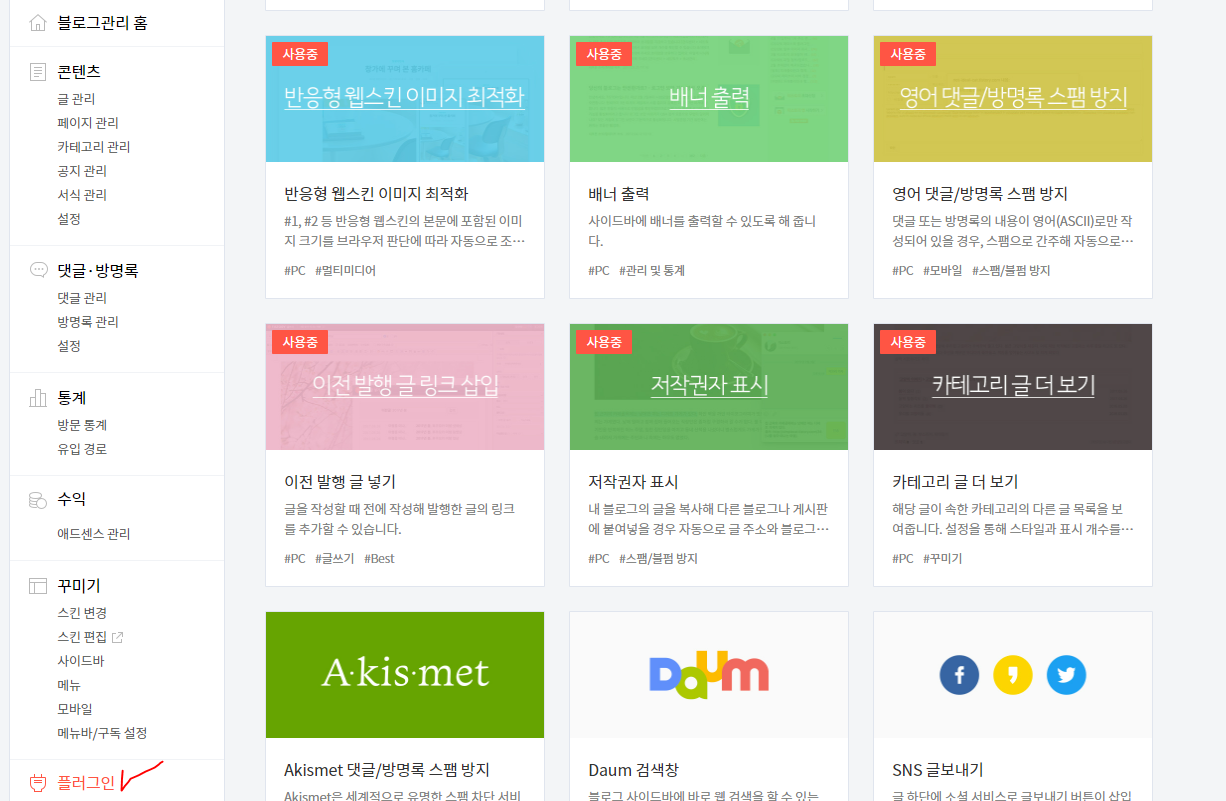Open the 반응형 웹스킨 이미지 최적화 plugin banner
Image resolution: width=1226 pixels, height=801 pixels.
coord(405,99)
